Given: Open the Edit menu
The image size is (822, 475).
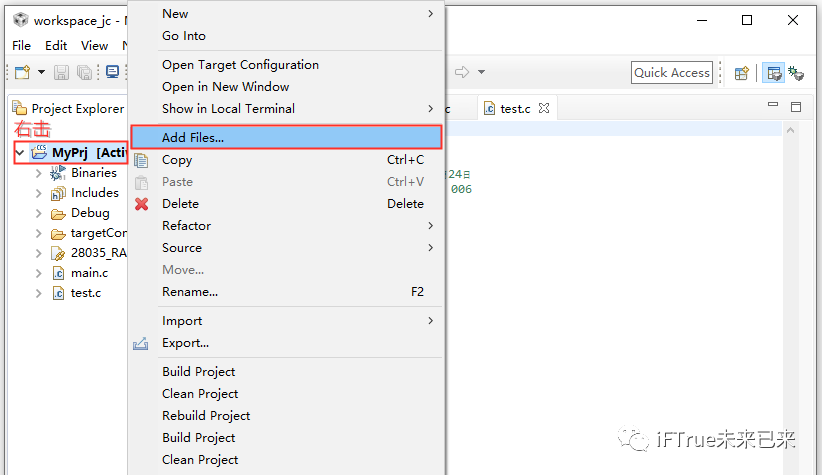Looking at the screenshot, I should tap(56, 45).
